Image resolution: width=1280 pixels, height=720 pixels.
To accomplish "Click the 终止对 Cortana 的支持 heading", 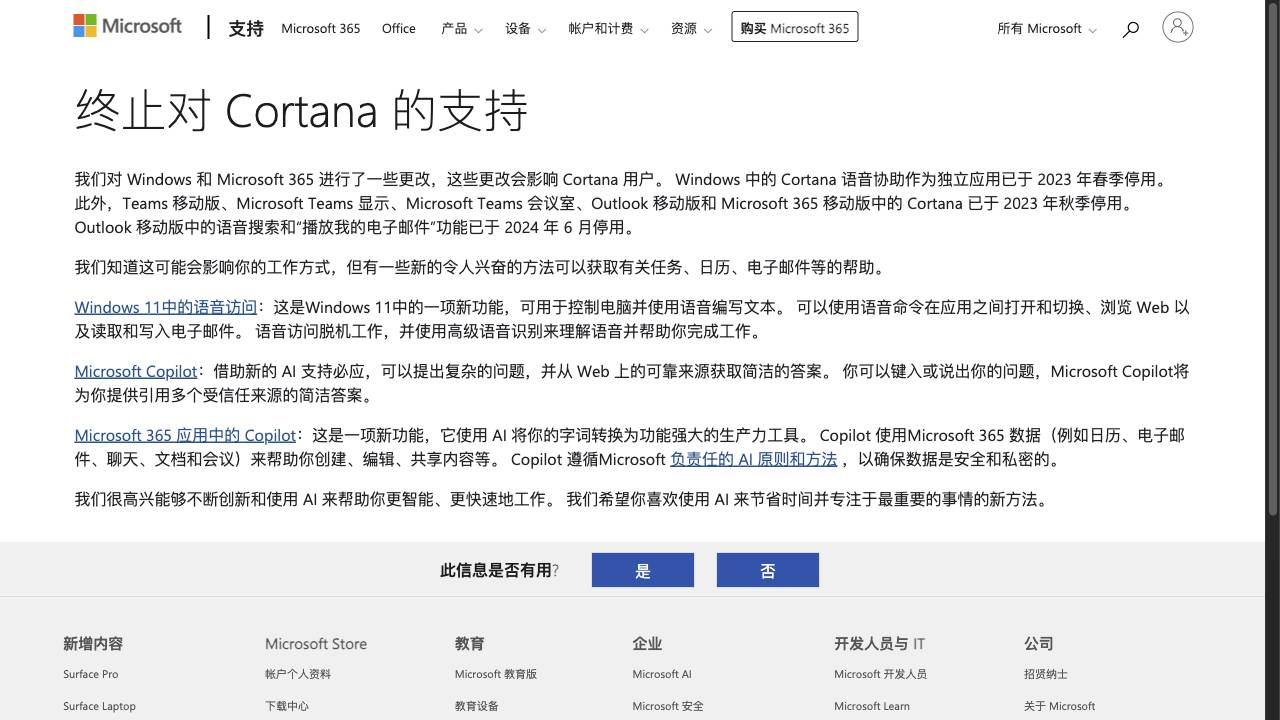I will 301,110.
